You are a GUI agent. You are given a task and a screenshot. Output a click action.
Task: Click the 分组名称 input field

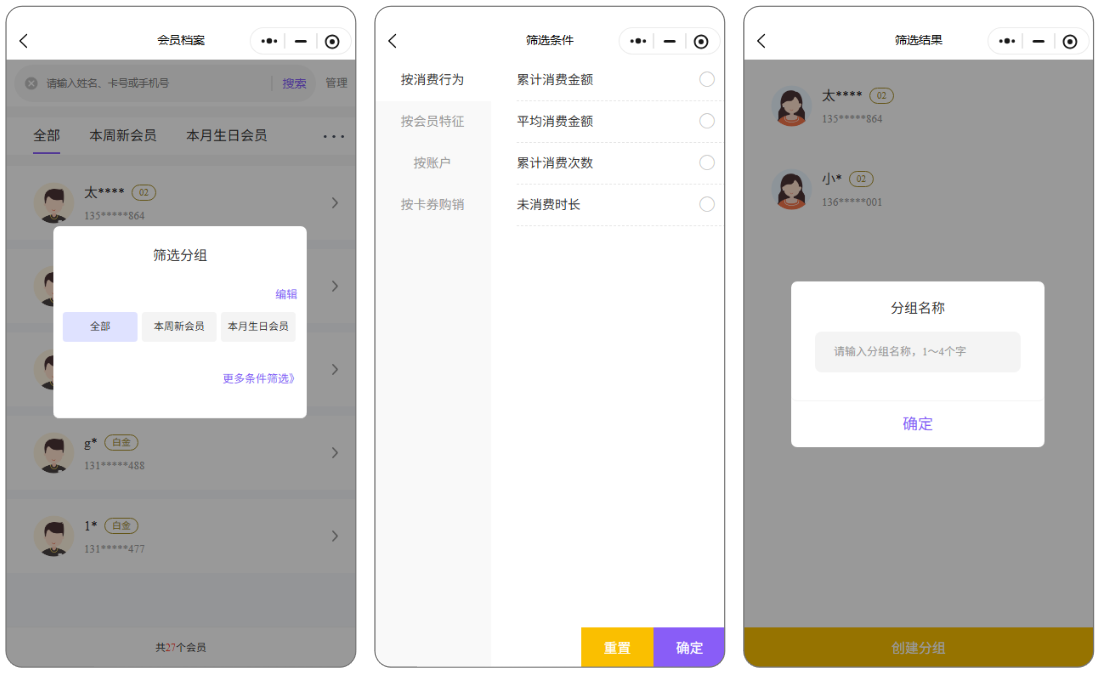point(917,352)
